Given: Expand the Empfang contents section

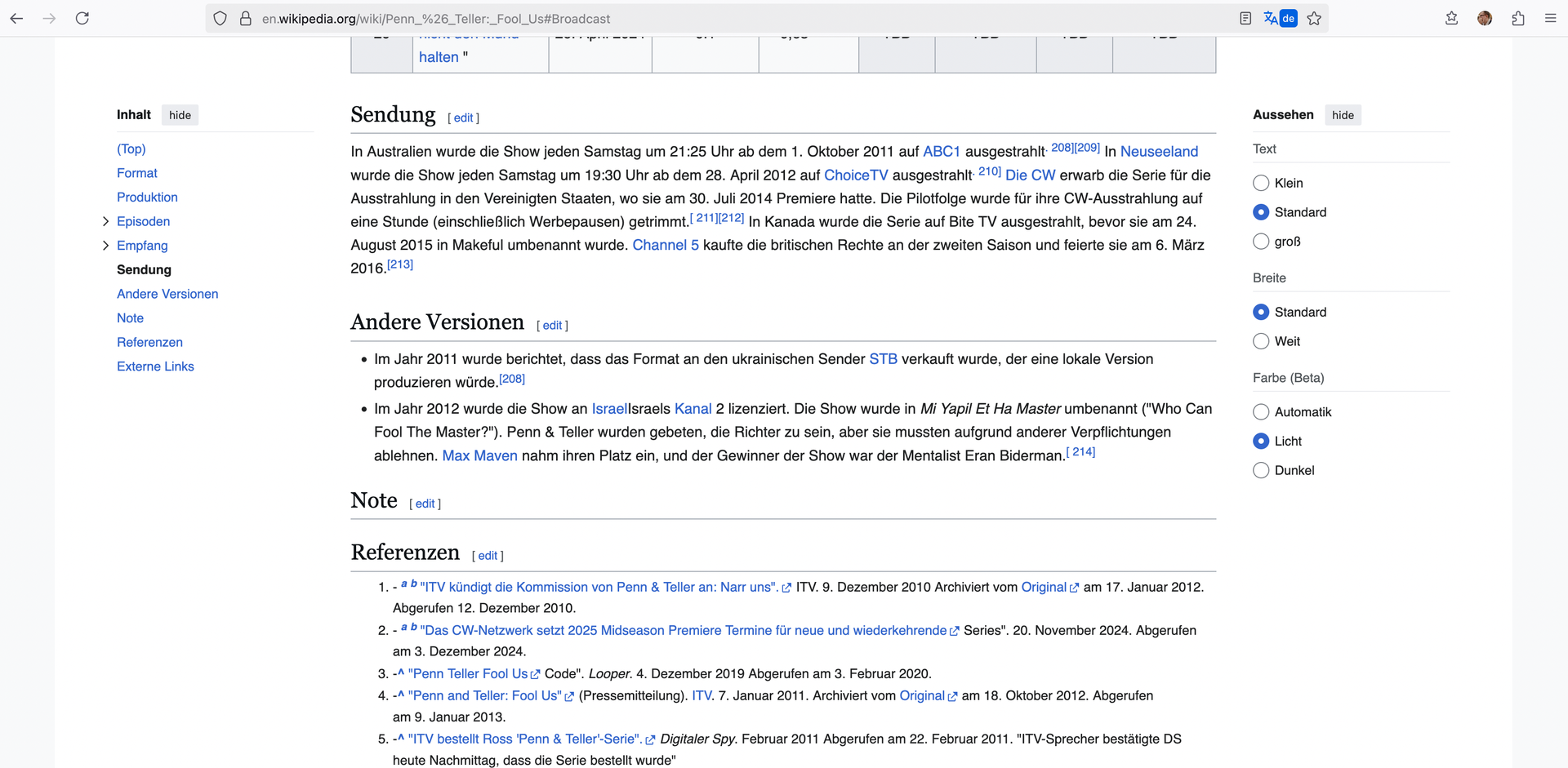Looking at the screenshot, I should 105,246.
